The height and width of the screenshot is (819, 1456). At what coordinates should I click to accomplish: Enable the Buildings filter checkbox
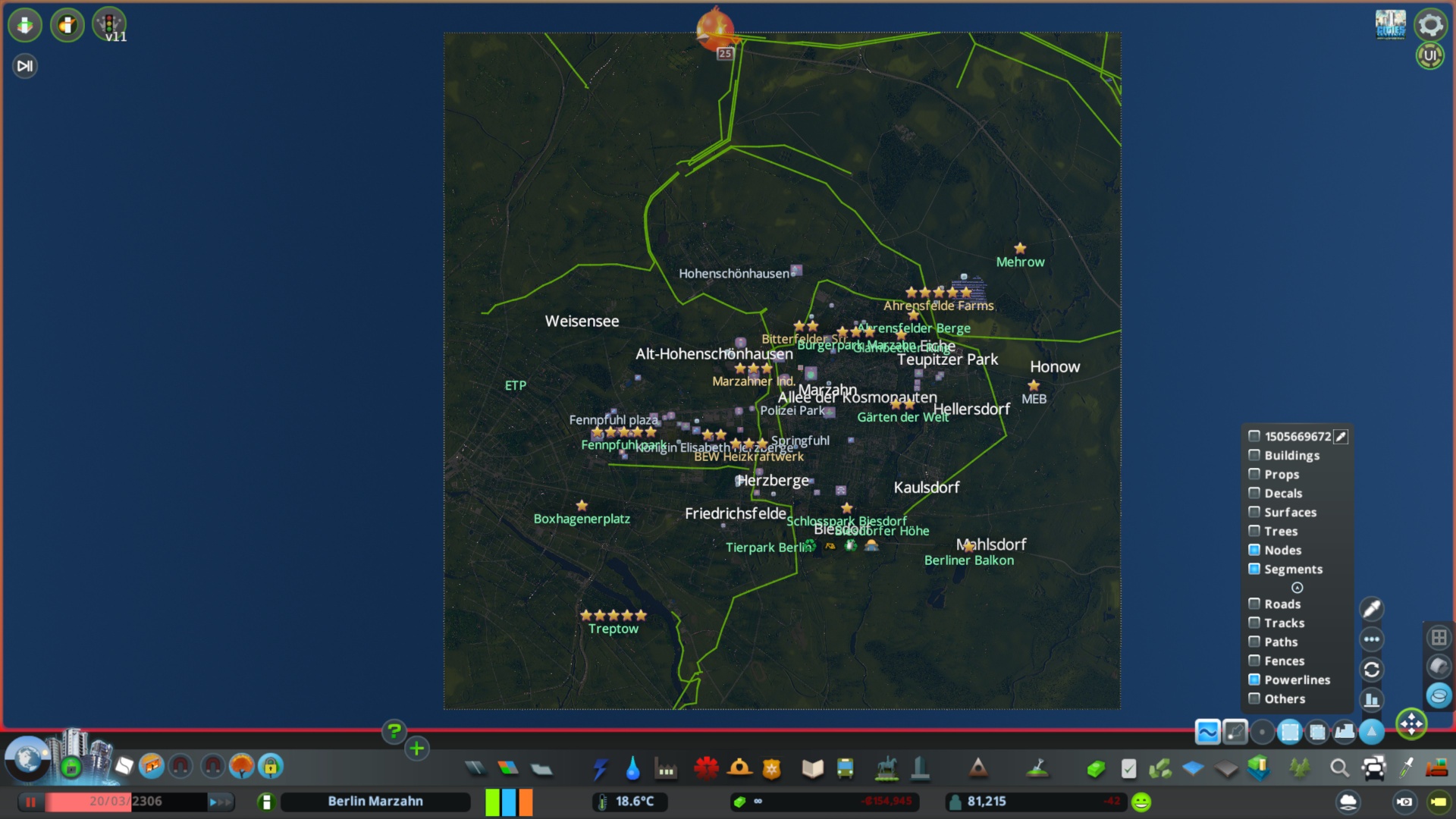(1255, 455)
